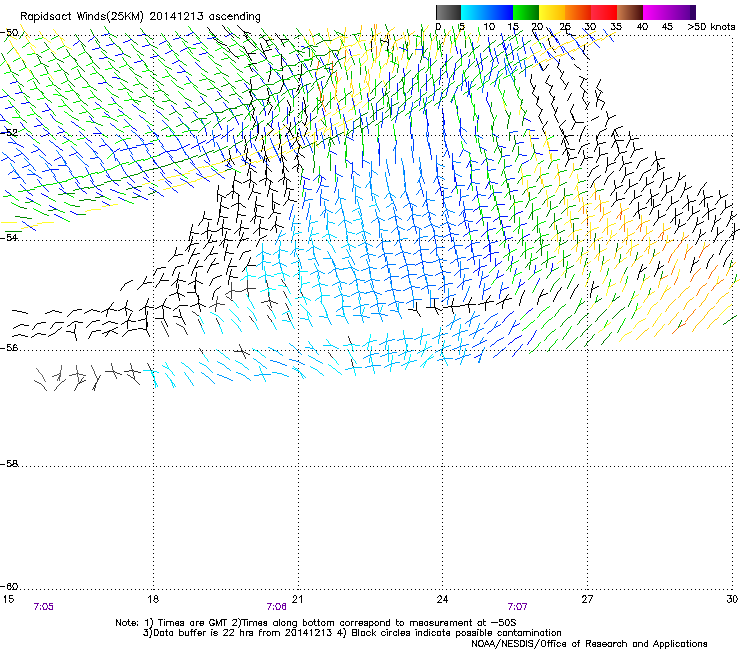This screenshot has width=740, height=650.
Task: Click the yellow 20-25 knots legend swatch
Action: [552, 12]
